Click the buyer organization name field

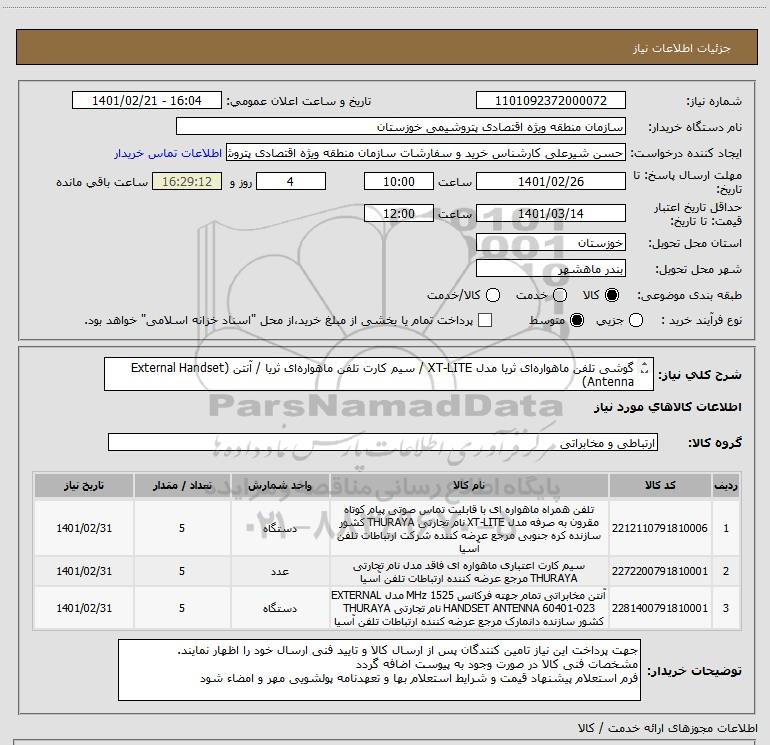(x=401, y=126)
